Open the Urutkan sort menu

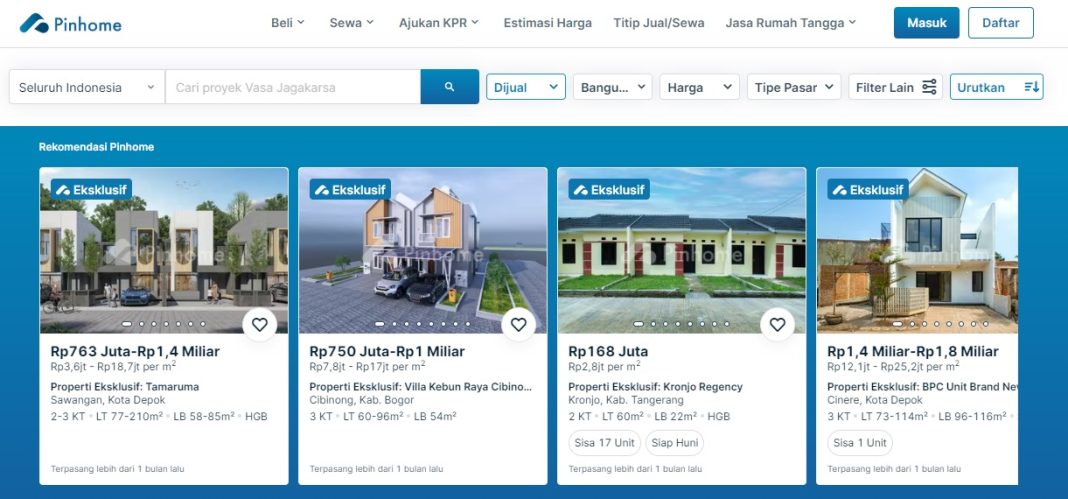996,87
